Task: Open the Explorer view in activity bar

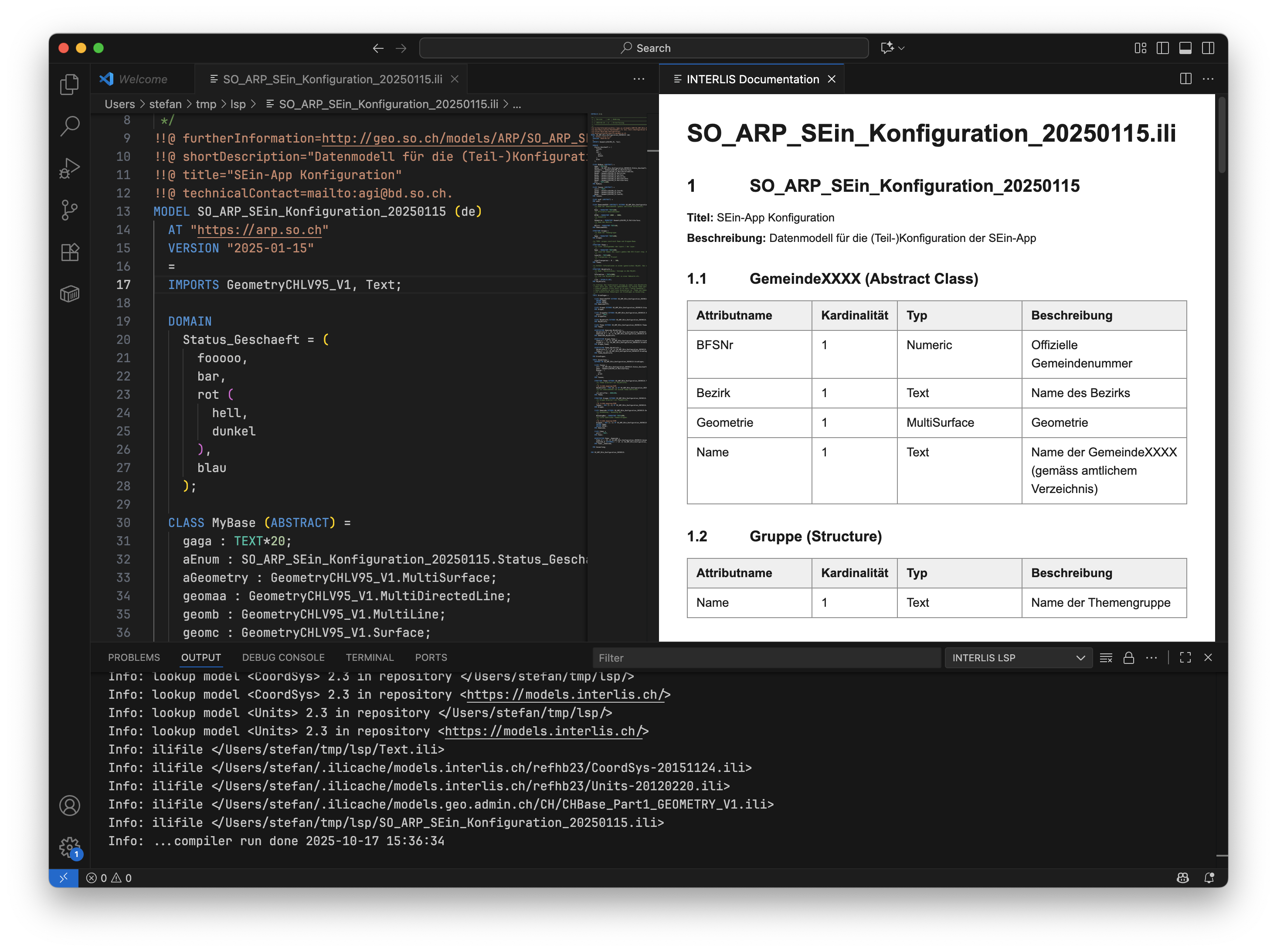Action: [x=70, y=85]
